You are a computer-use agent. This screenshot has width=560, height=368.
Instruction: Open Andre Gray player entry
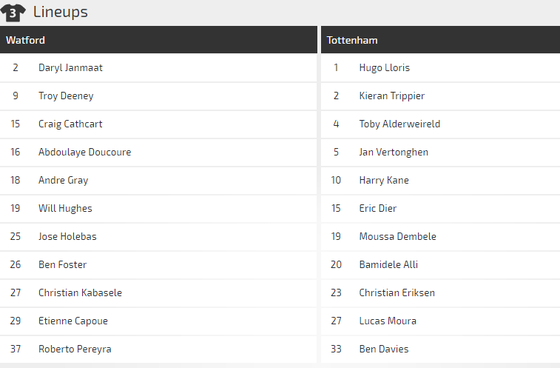tap(63, 180)
